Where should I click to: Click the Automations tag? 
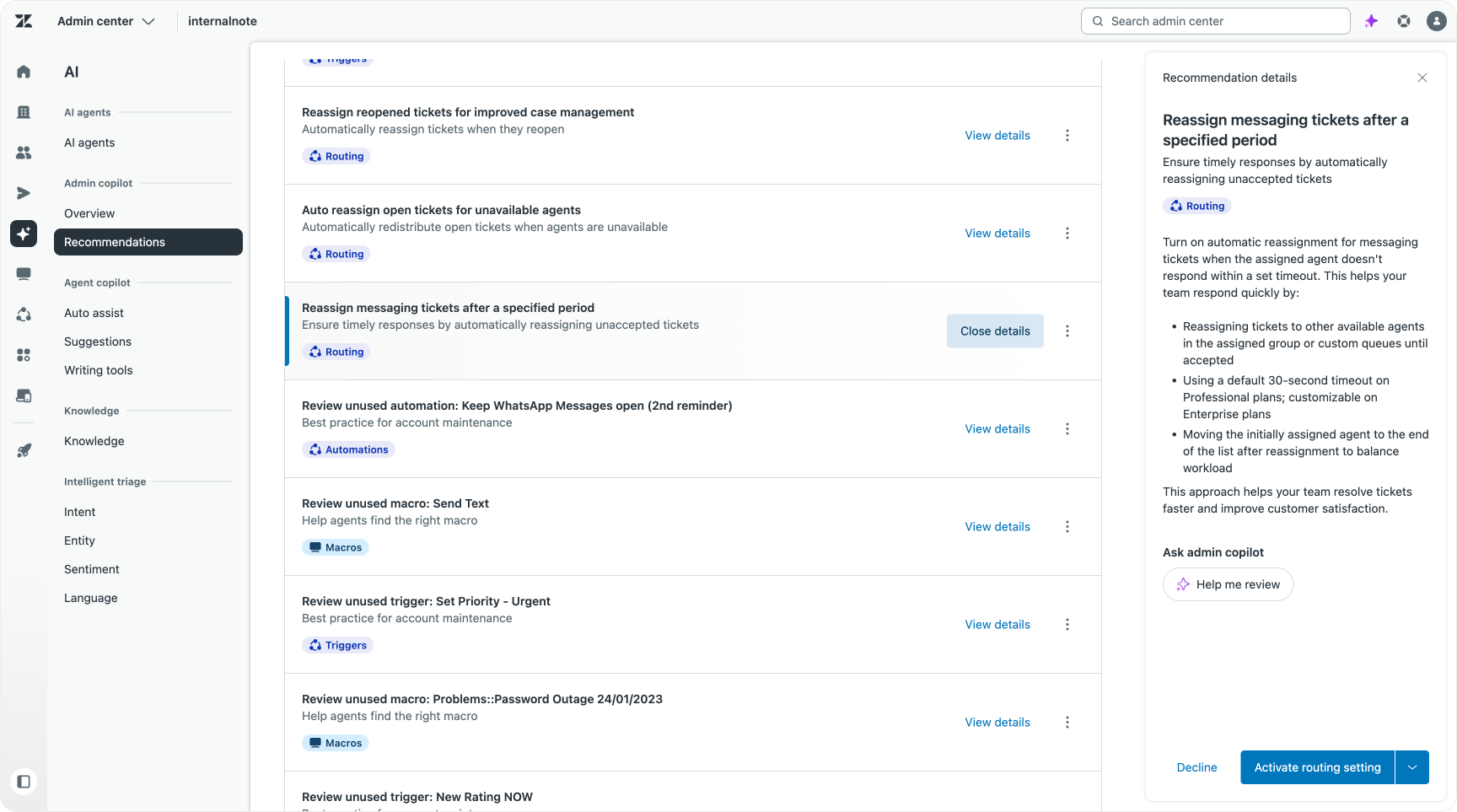(348, 449)
